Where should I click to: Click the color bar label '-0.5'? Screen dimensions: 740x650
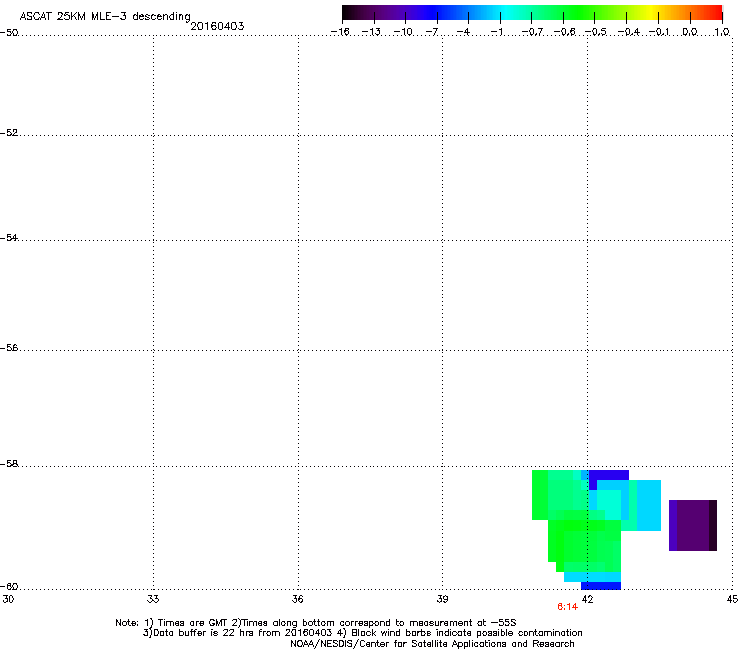click(x=596, y=32)
